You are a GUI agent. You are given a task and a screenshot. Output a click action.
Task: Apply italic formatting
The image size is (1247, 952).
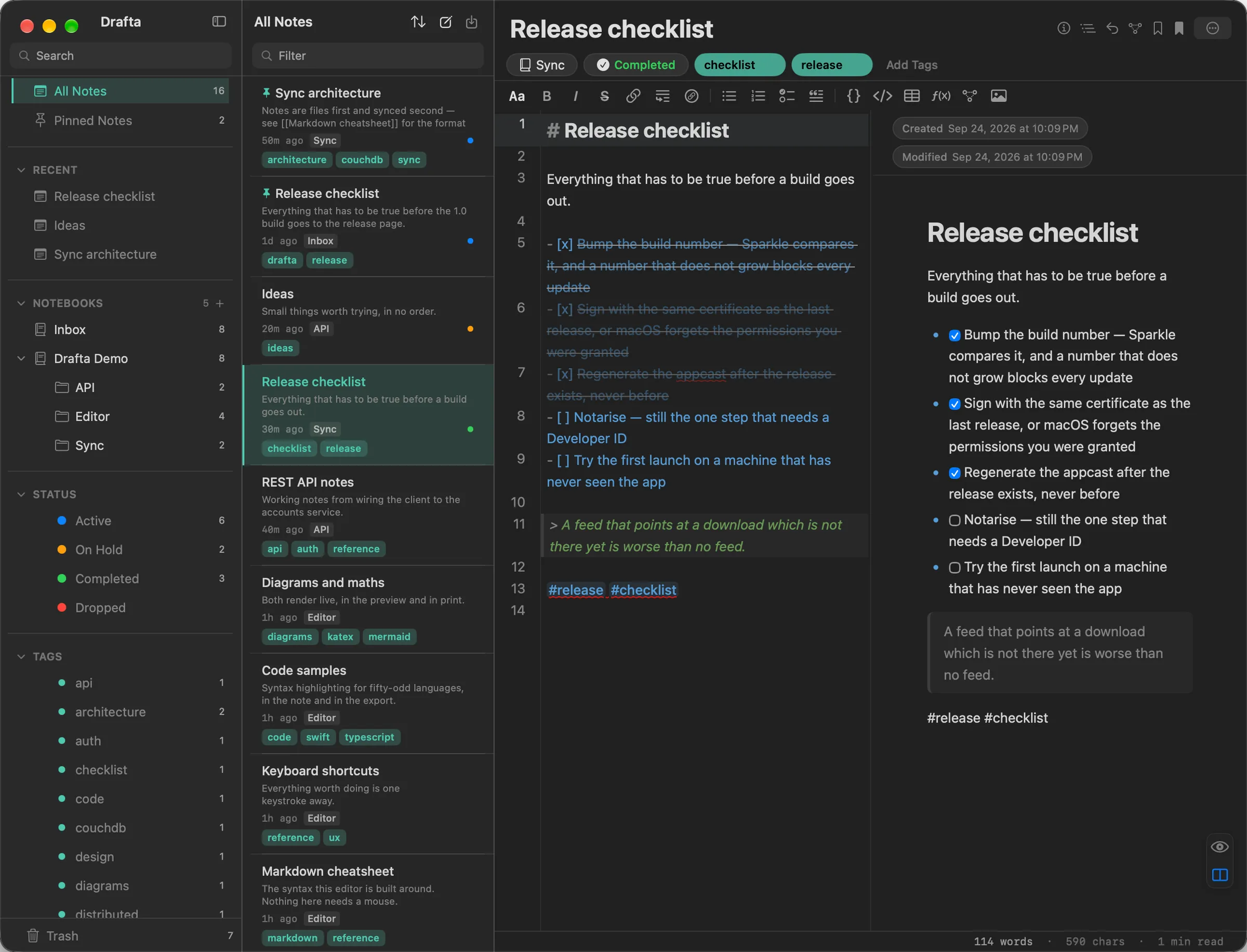[575, 96]
